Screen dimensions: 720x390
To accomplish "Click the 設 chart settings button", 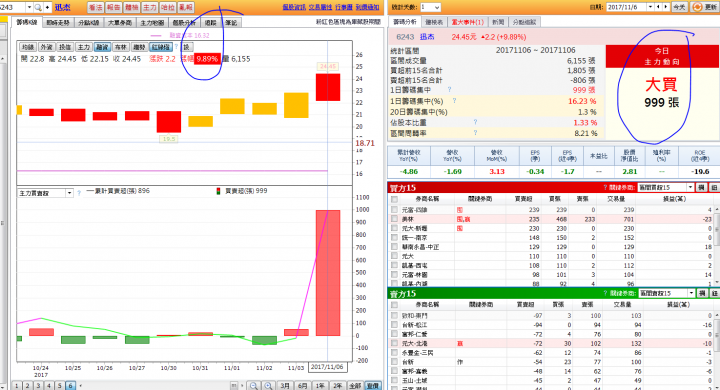I will click(x=187, y=47).
